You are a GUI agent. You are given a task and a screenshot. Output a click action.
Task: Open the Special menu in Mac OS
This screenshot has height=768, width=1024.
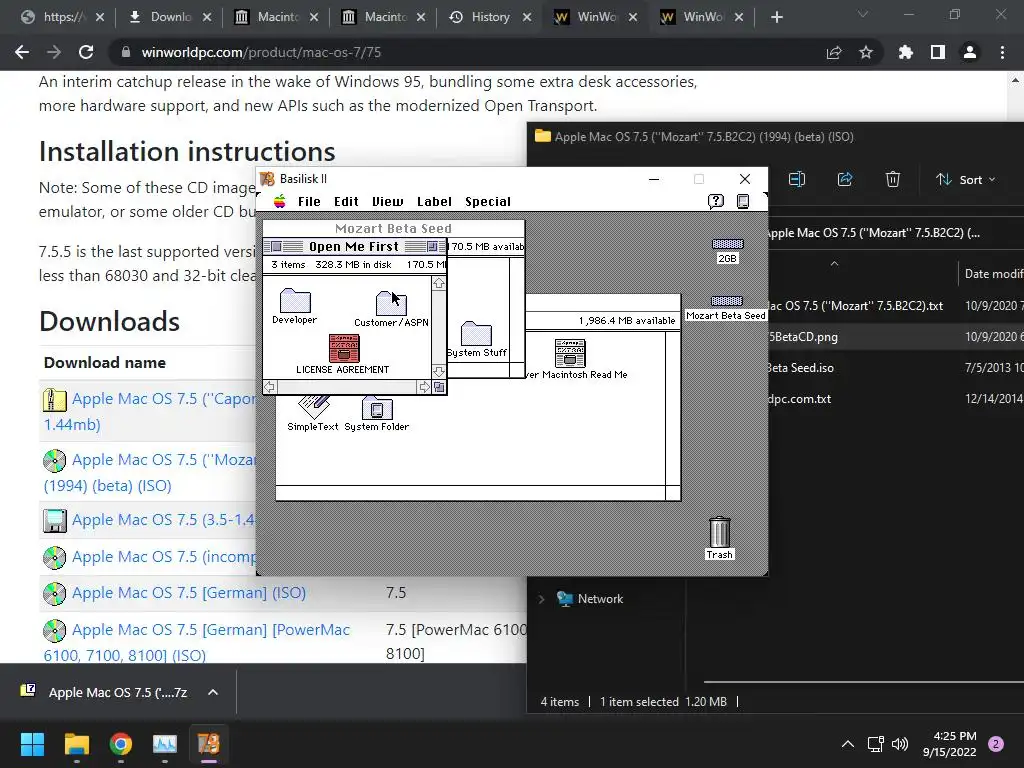pyautogui.click(x=488, y=202)
